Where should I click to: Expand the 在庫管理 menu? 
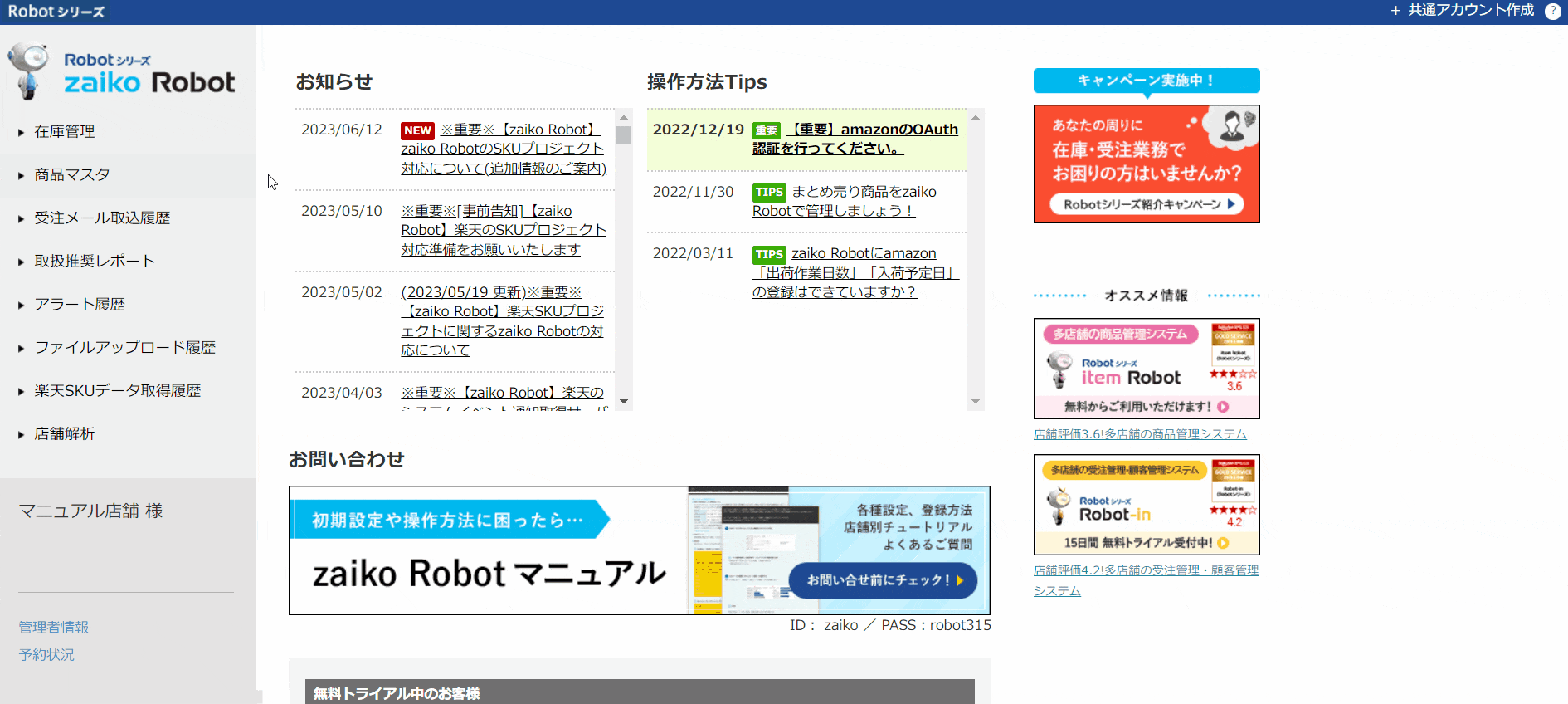point(128,132)
